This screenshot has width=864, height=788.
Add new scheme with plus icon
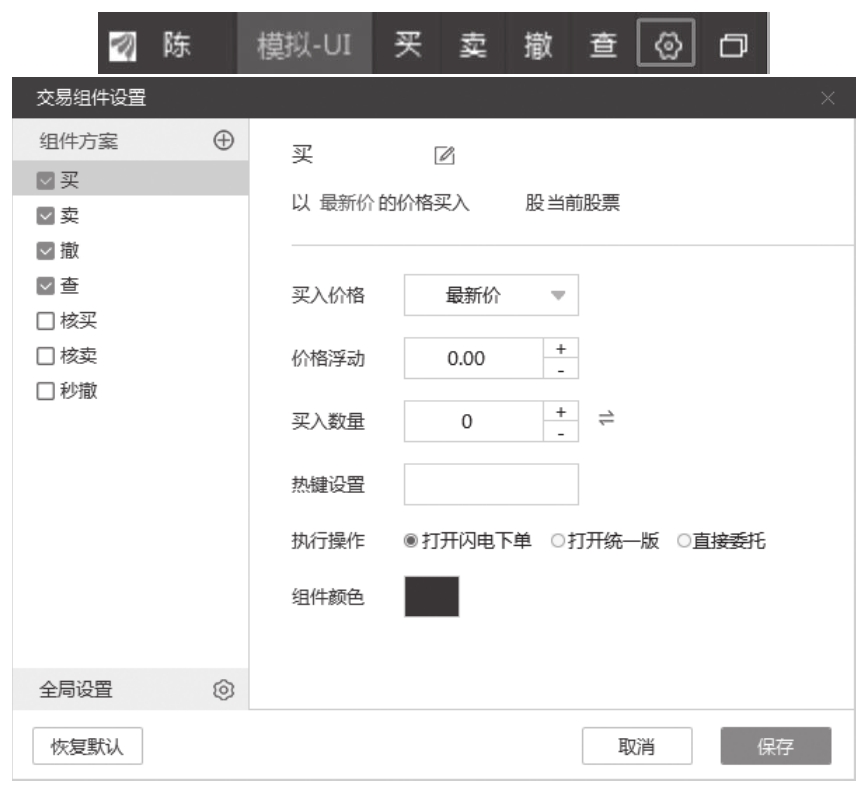[224, 140]
